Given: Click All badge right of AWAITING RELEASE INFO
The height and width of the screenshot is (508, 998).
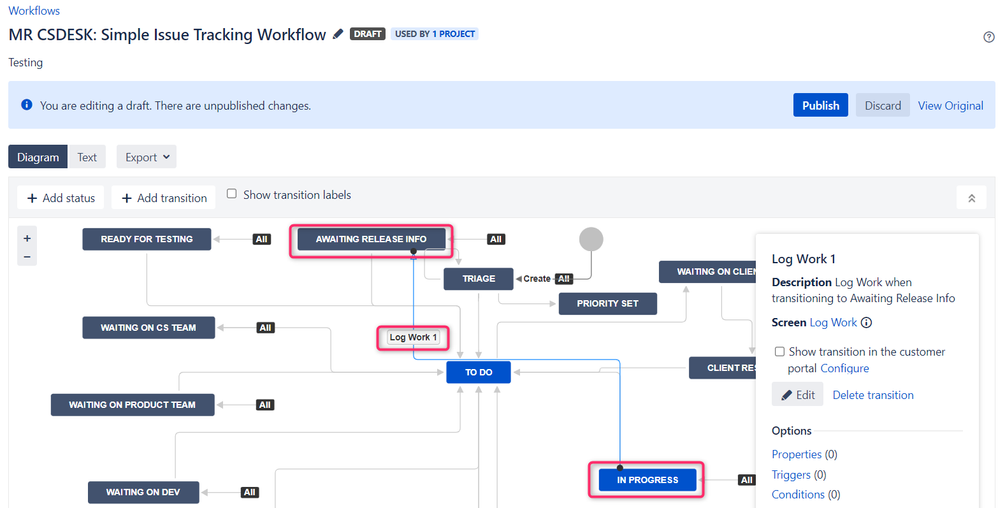Looking at the screenshot, I should (496, 239).
